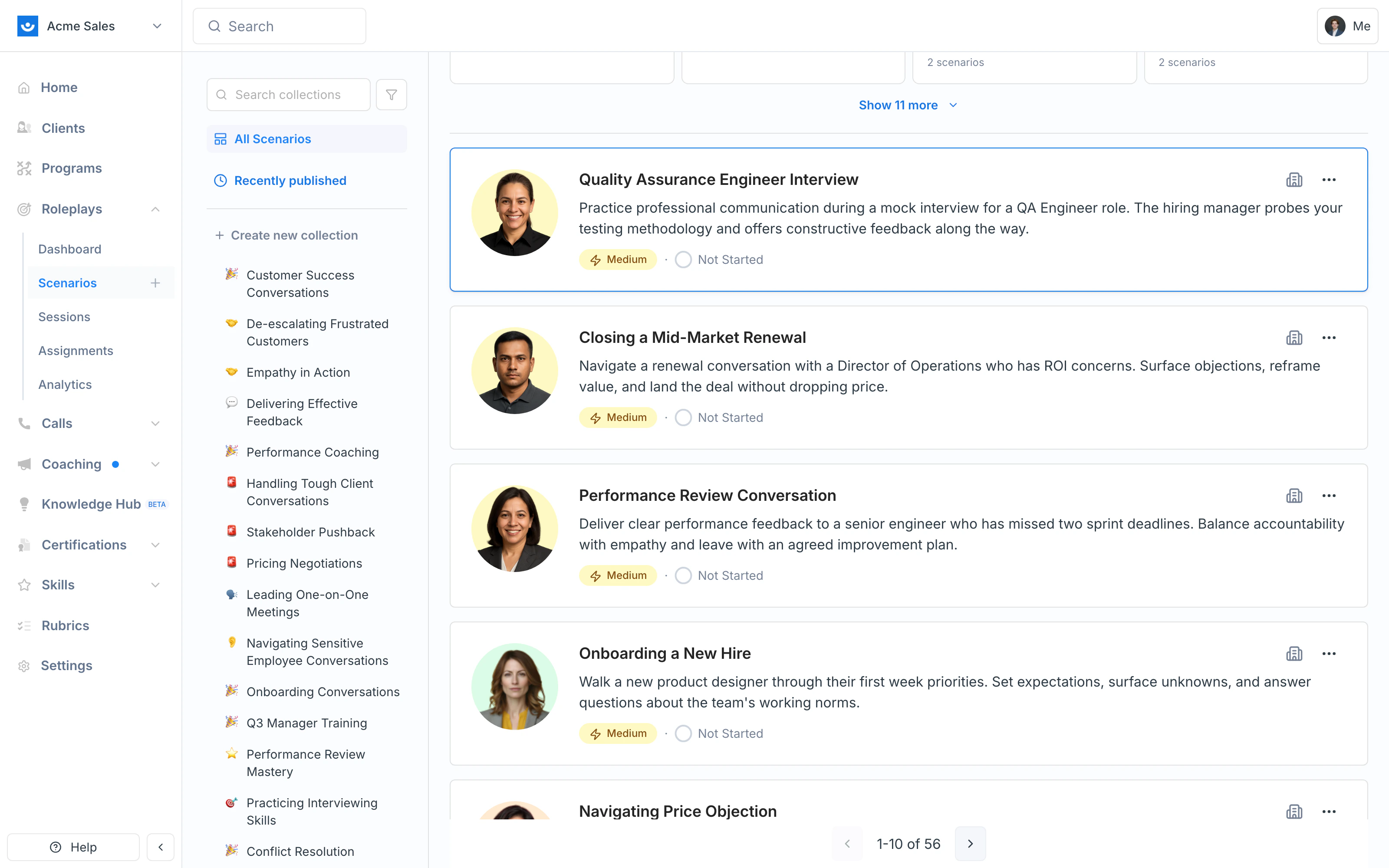Click the Settings gear icon

pyautogui.click(x=24, y=666)
